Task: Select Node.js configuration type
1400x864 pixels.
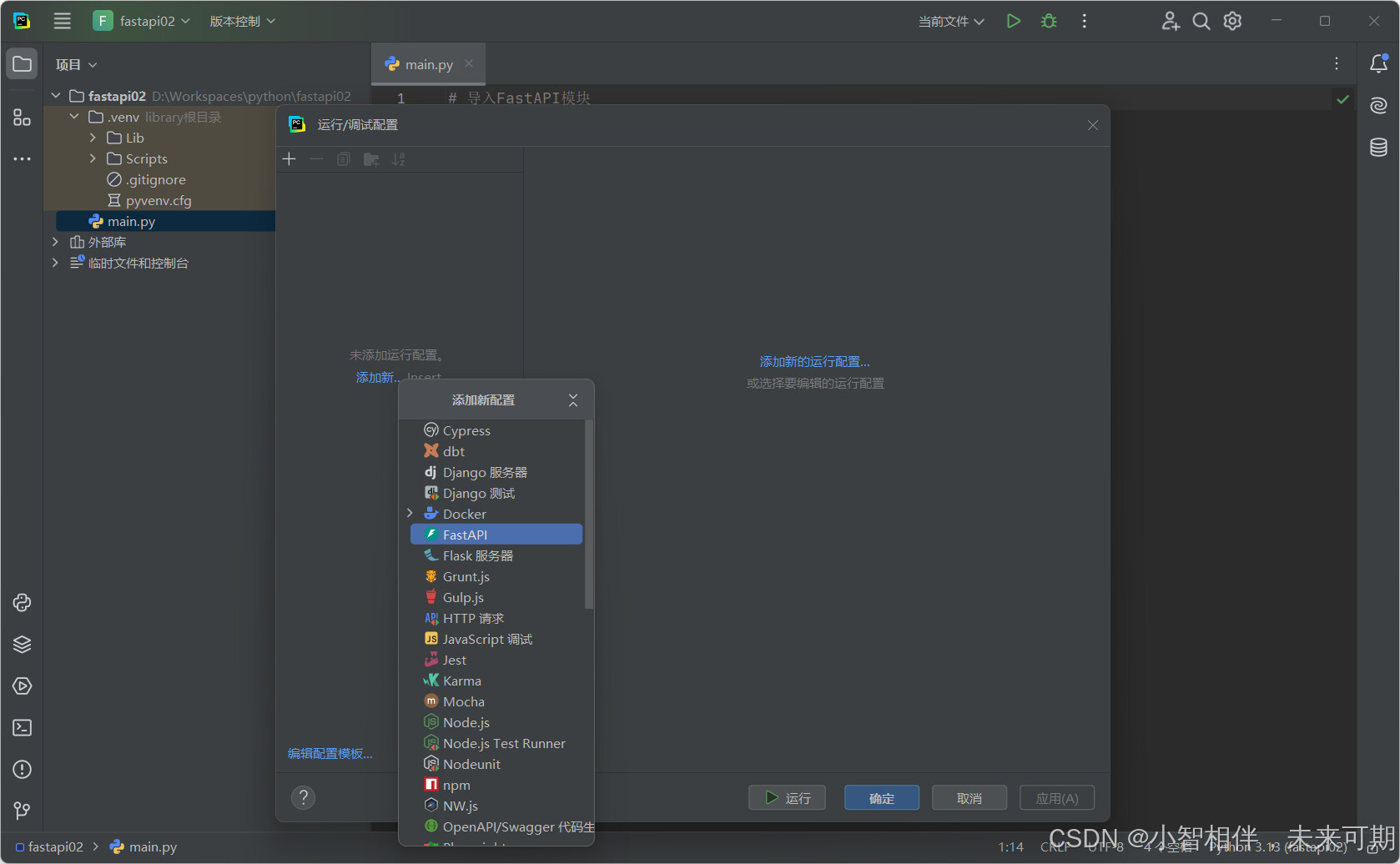Action: 496,722
